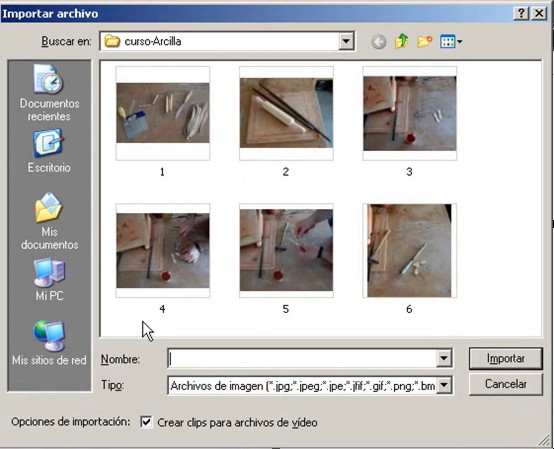Click the Importar button
This screenshot has width=554, height=449.
click(506, 359)
